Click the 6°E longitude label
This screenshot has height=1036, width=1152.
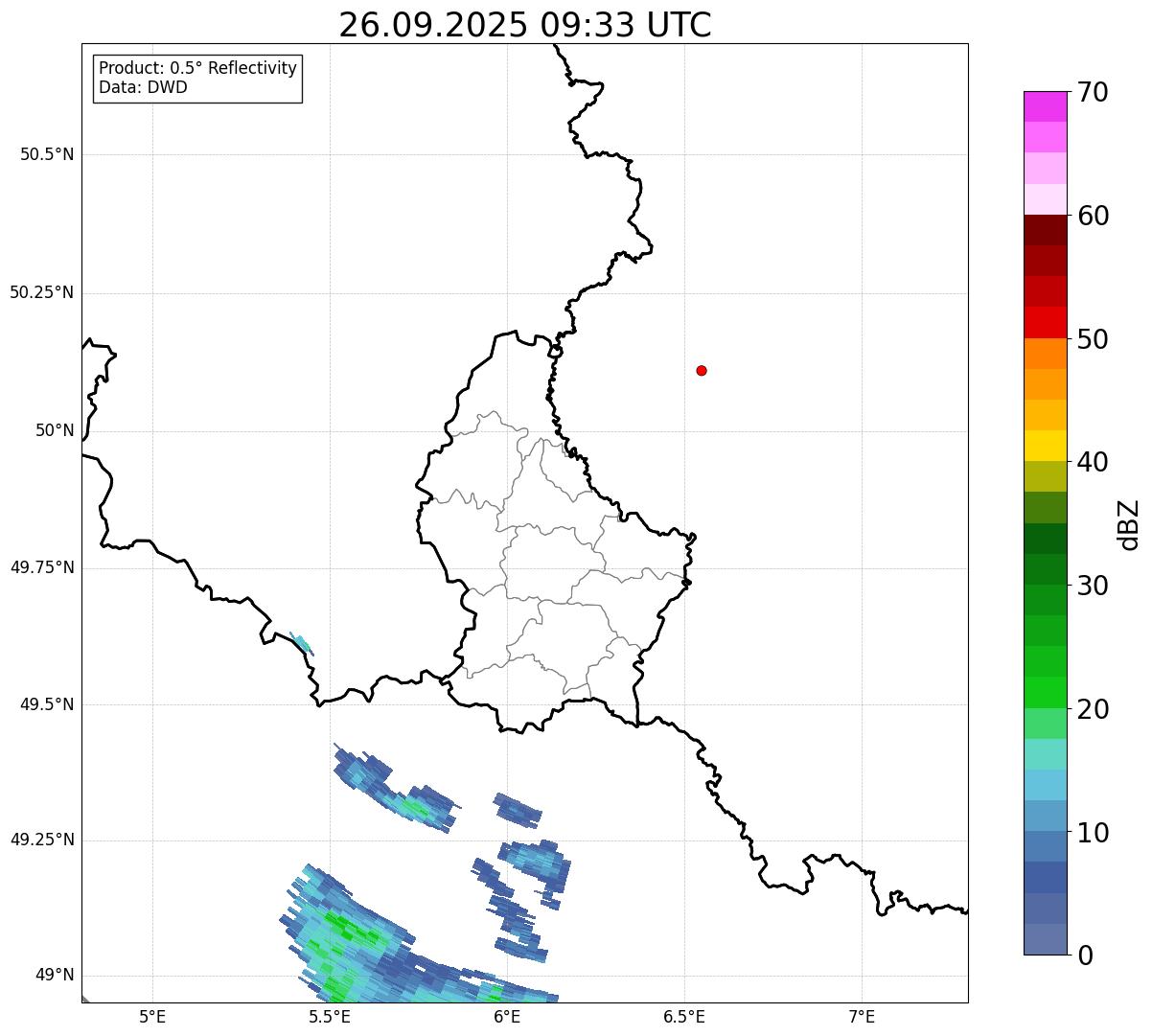tap(507, 1017)
